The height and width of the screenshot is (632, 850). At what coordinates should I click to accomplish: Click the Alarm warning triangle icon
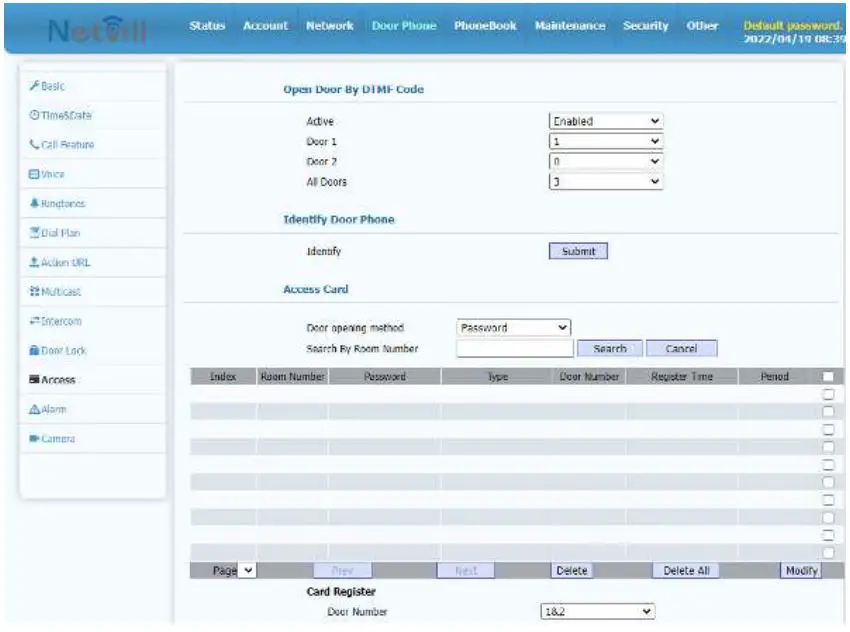[34, 409]
